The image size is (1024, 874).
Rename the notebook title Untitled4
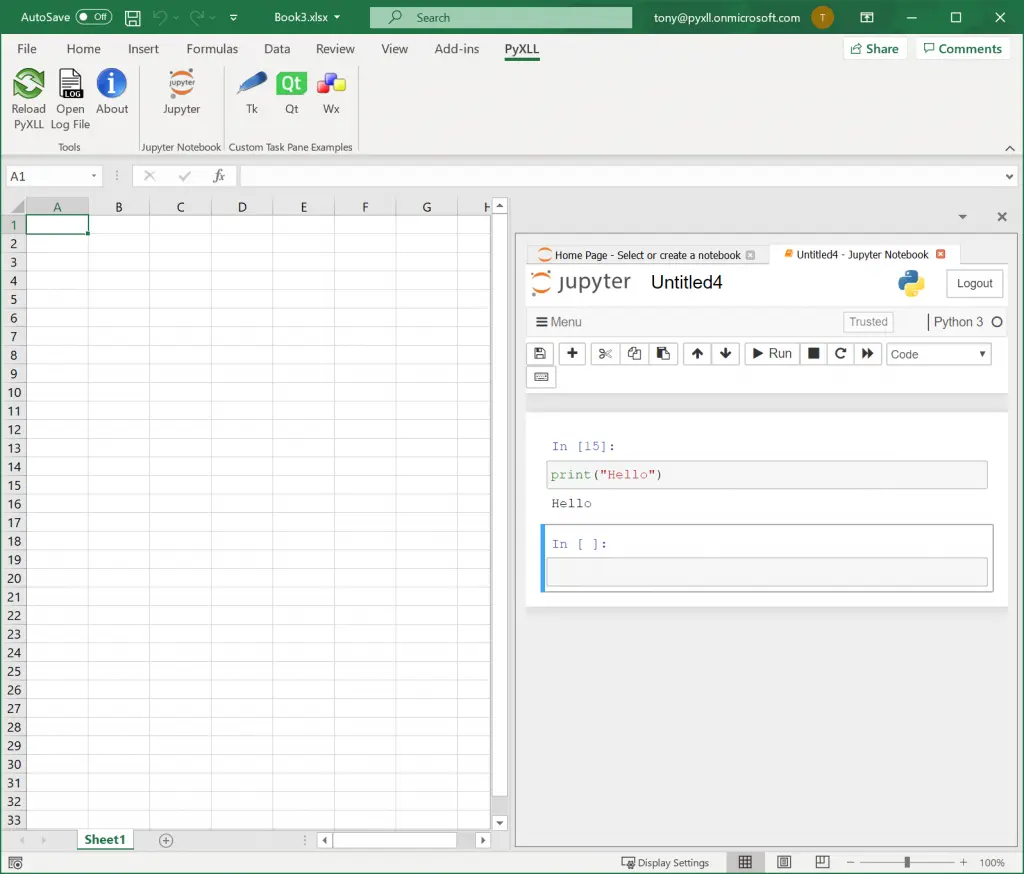(x=686, y=282)
